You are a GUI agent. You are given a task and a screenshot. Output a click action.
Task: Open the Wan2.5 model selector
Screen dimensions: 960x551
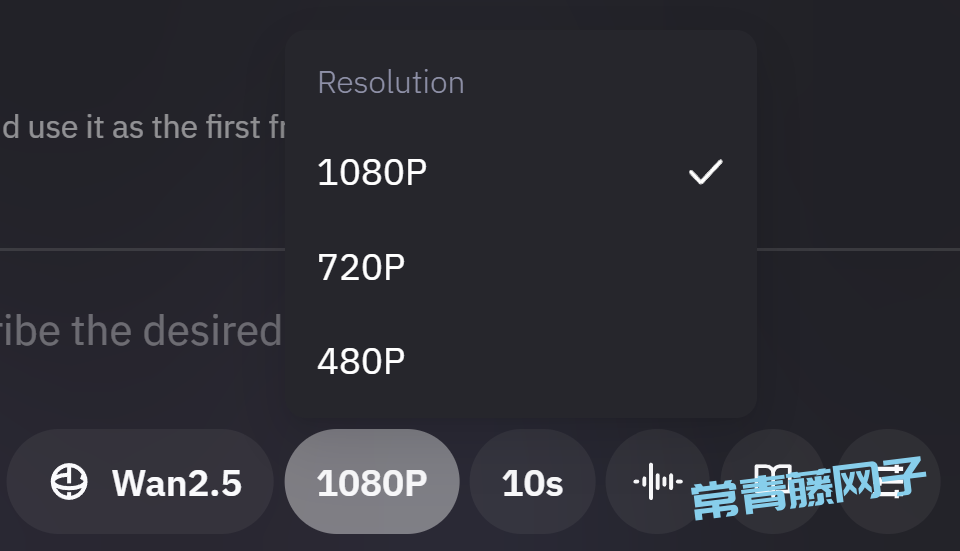pos(140,482)
